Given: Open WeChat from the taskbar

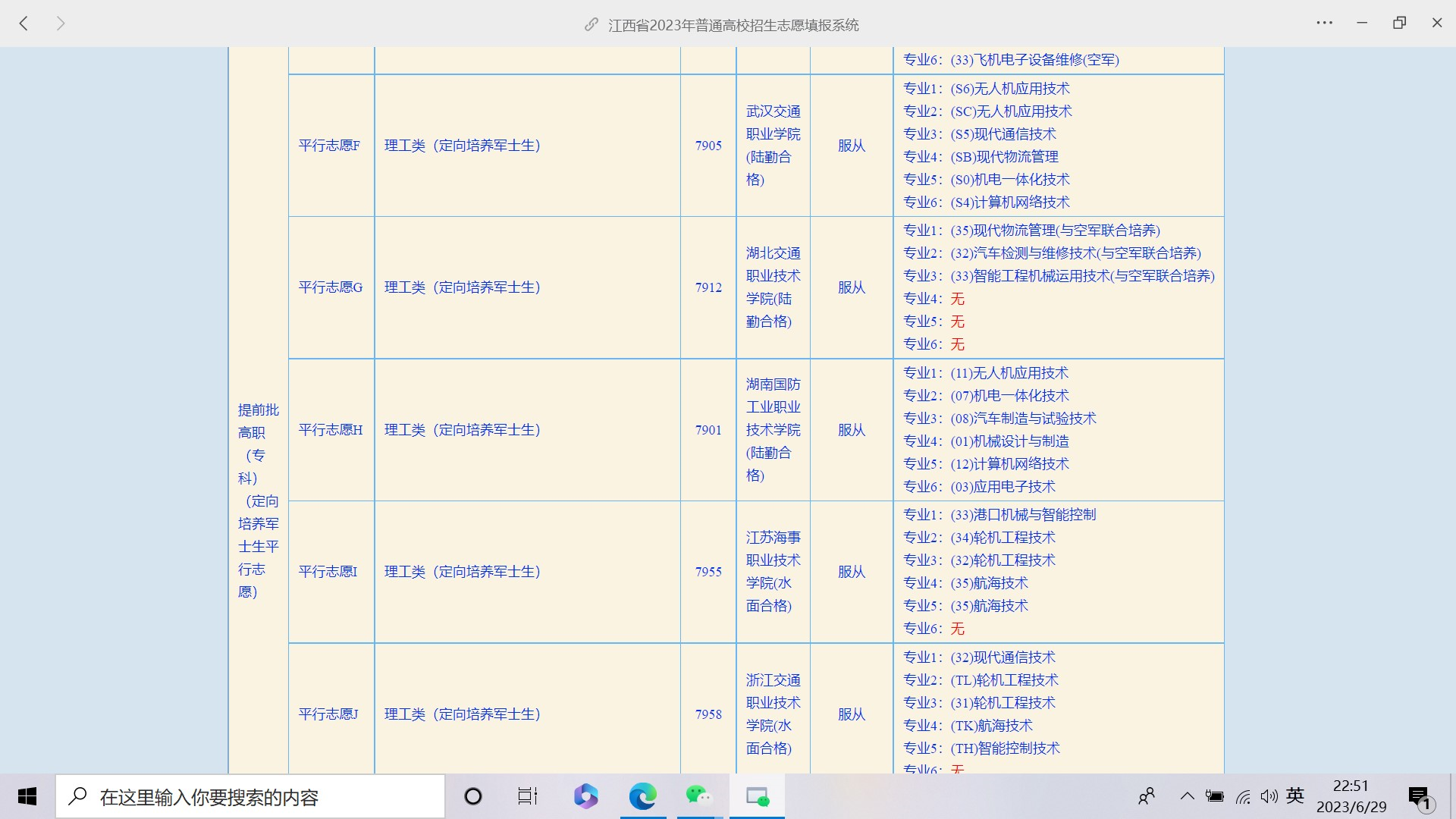Looking at the screenshot, I should pos(698,796).
